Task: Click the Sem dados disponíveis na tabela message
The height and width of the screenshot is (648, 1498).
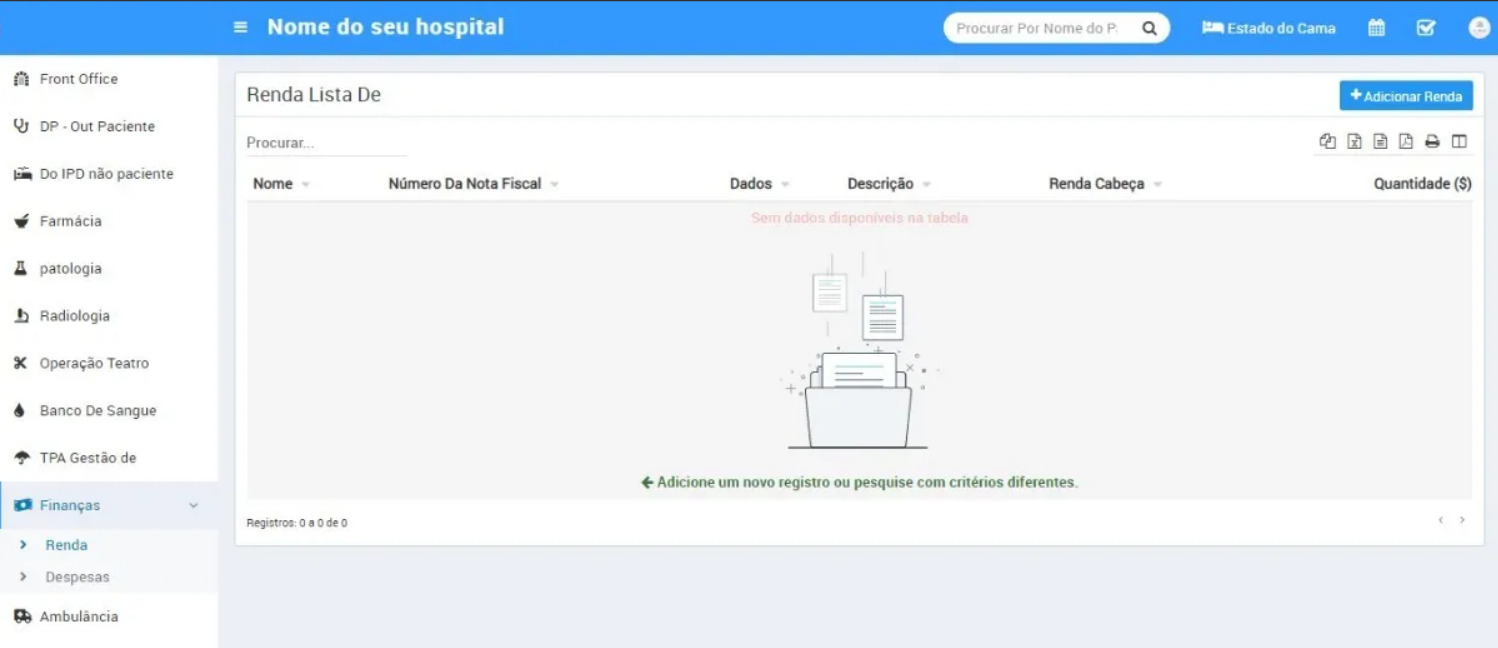Action: 859,218
